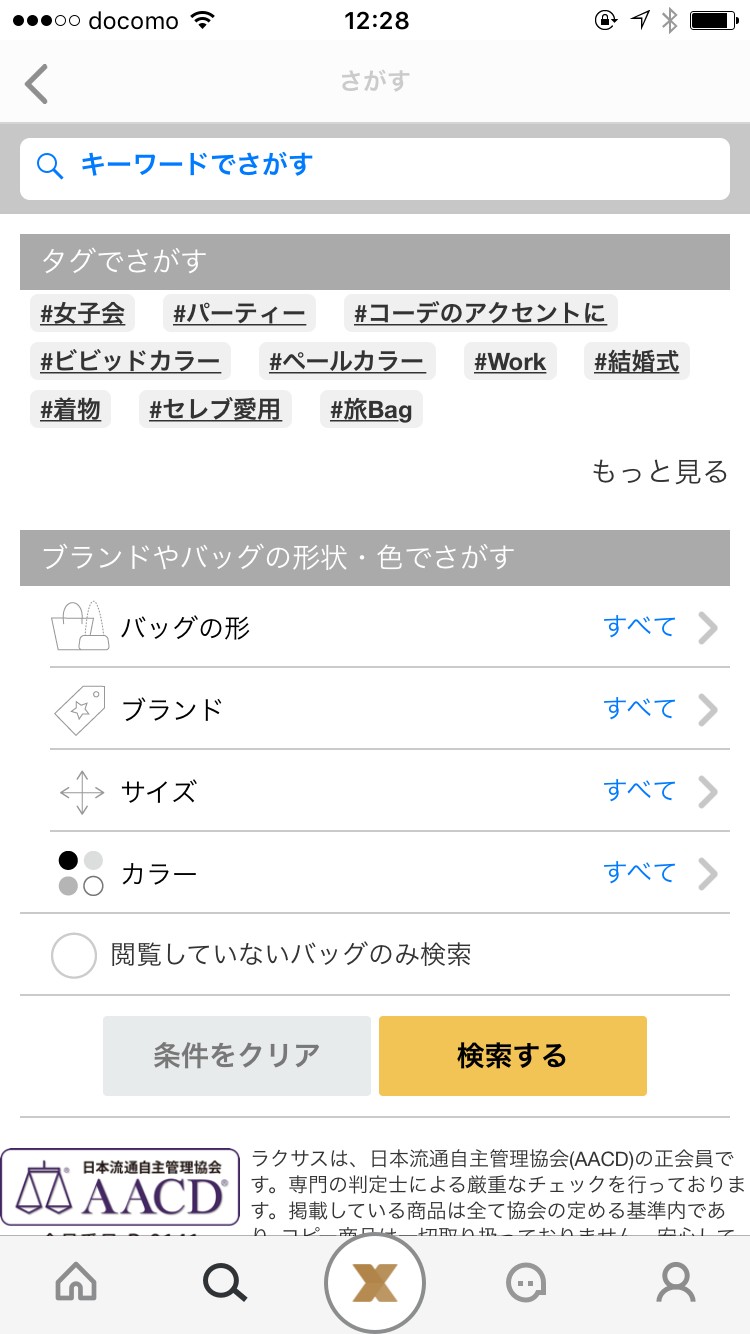Tap the brand price-tag icon
This screenshot has height=1334, width=750.
click(80, 710)
